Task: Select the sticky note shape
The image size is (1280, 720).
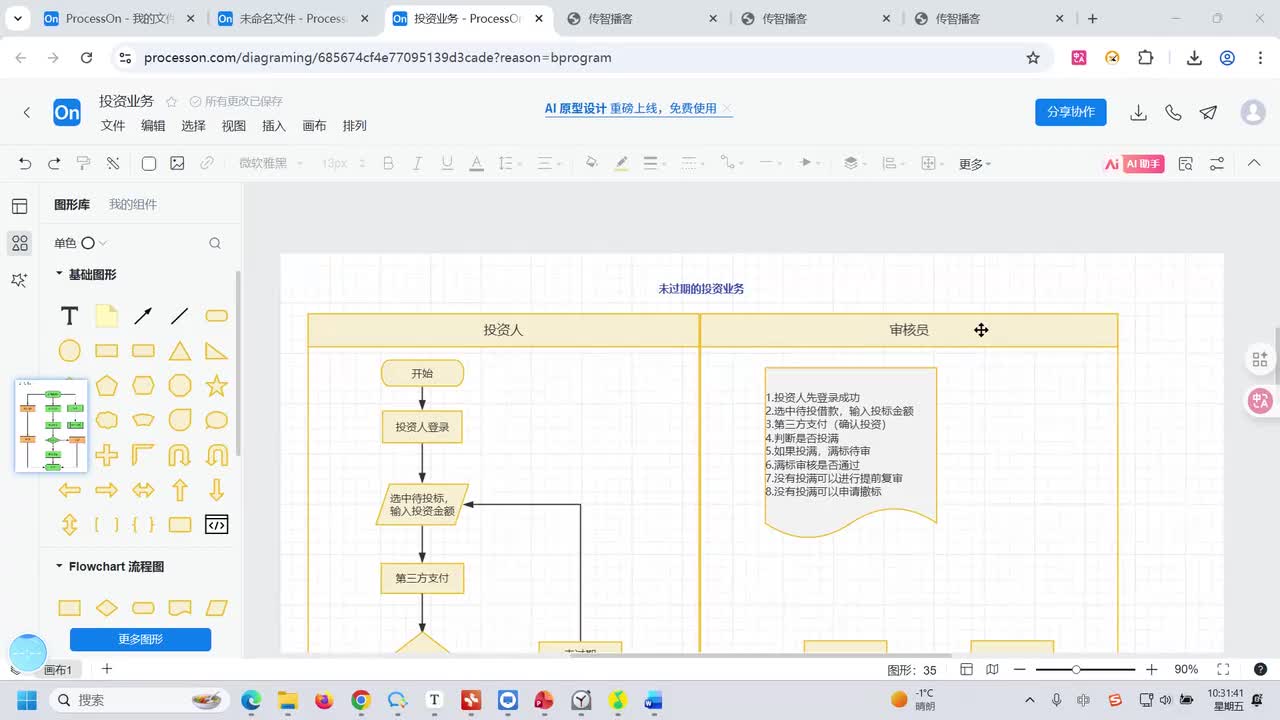Action: [106, 316]
